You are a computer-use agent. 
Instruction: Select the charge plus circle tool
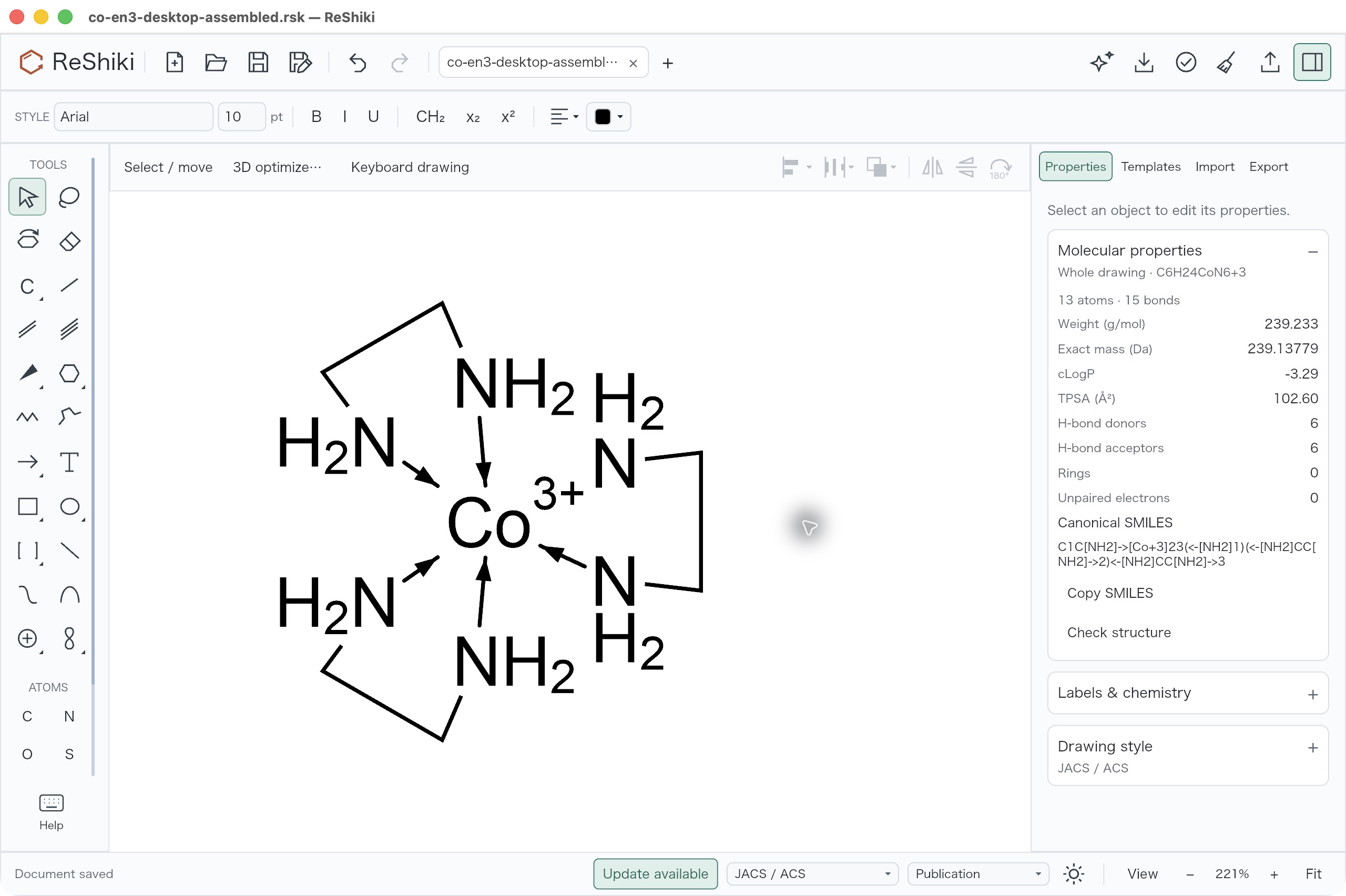click(x=27, y=638)
